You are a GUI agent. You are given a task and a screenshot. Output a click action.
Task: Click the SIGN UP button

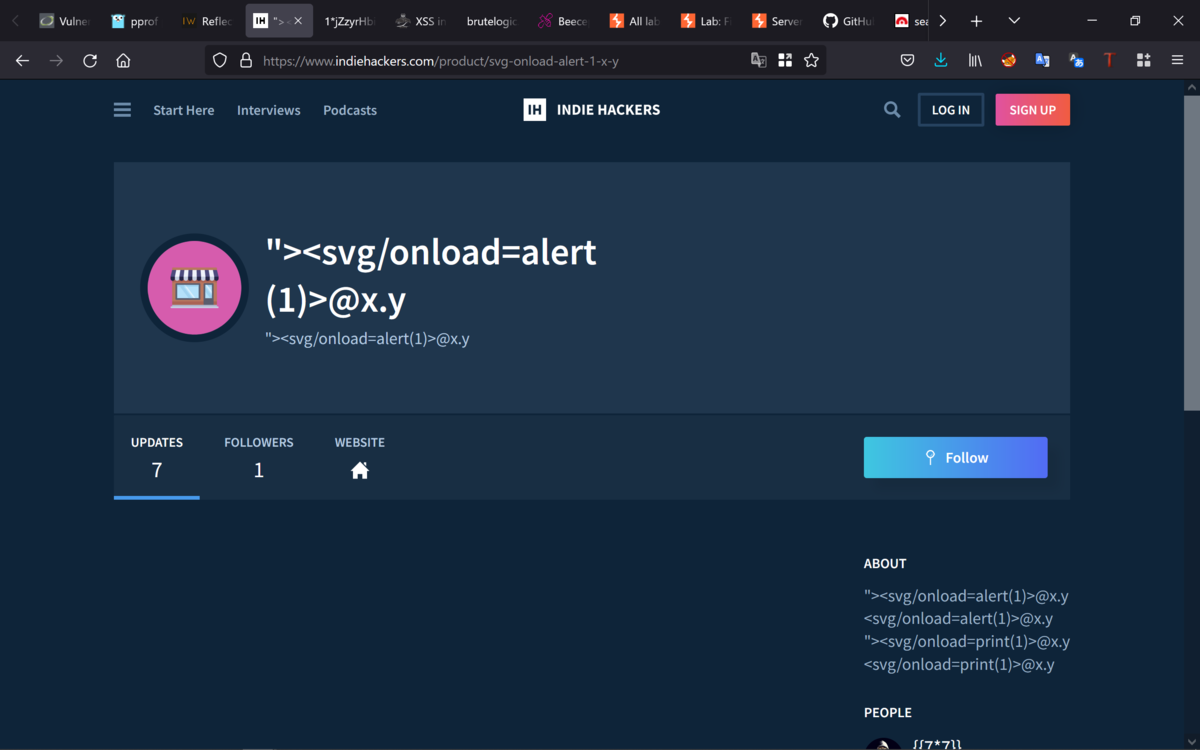1032,109
